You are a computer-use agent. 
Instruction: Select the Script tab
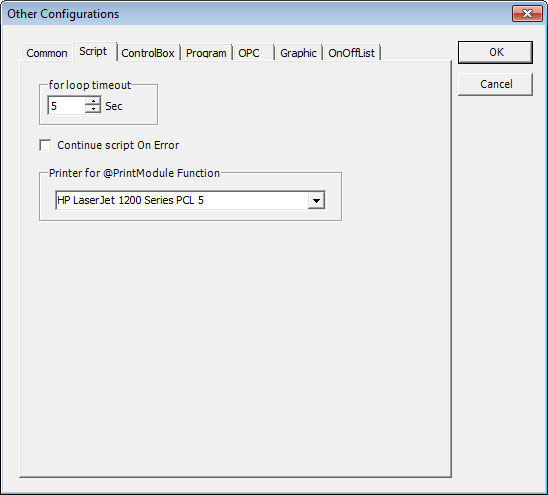click(93, 51)
